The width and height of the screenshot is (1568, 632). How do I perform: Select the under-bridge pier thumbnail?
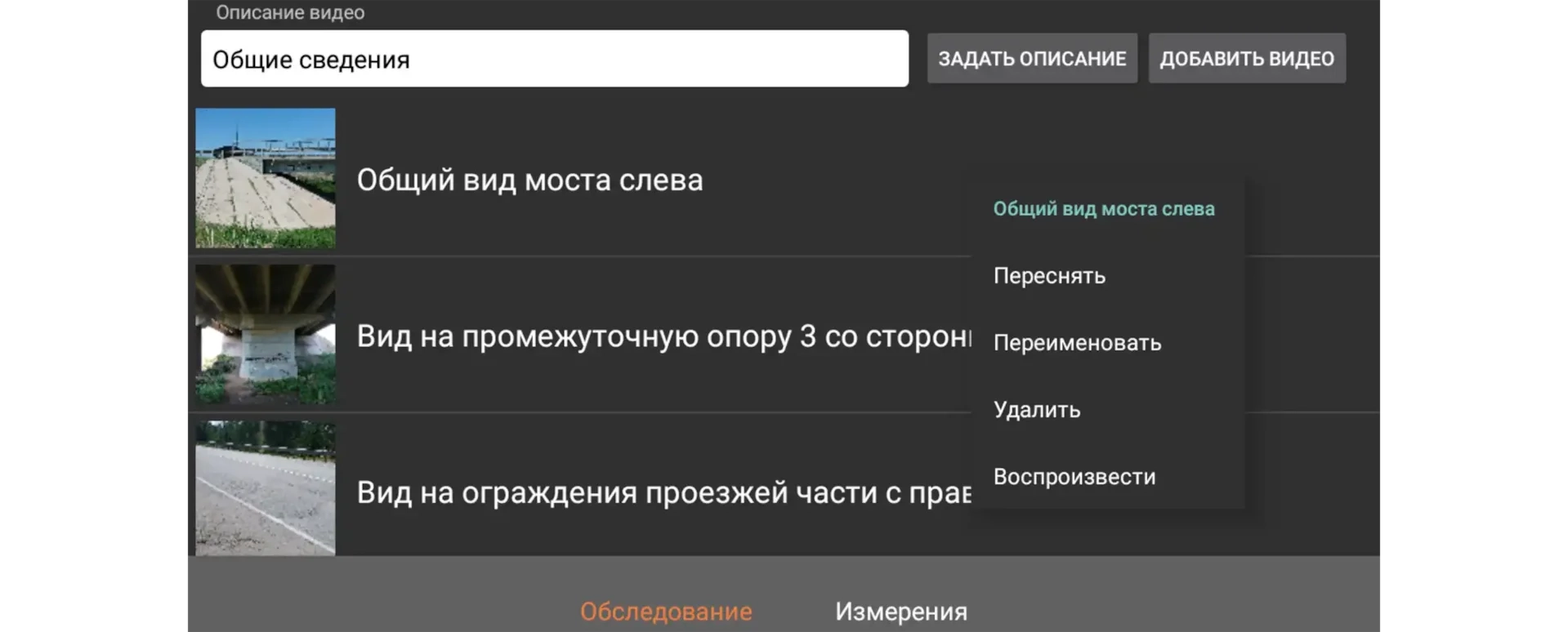point(265,334)
